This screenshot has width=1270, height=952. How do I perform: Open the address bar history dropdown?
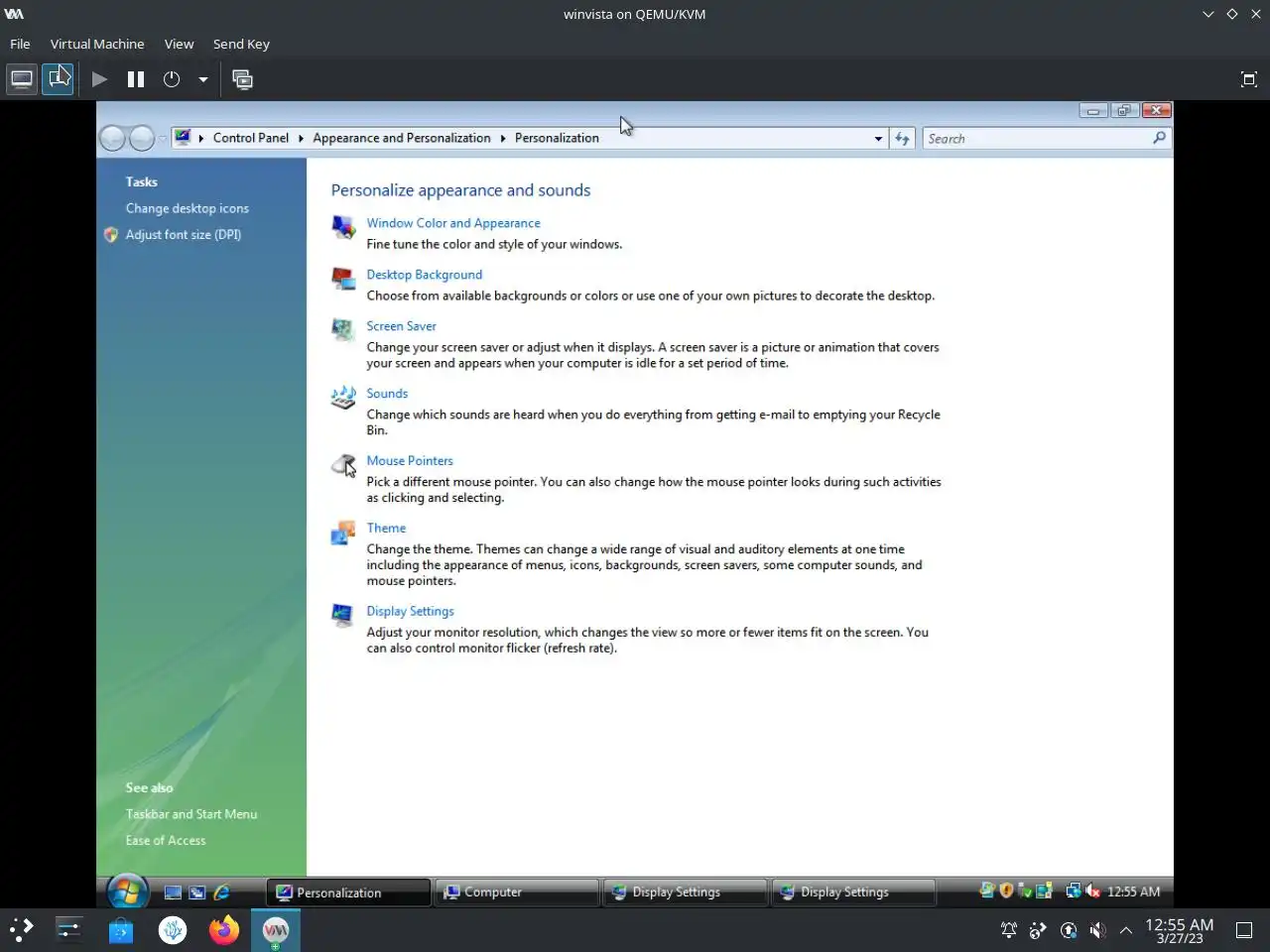click(x=878, y=139)
